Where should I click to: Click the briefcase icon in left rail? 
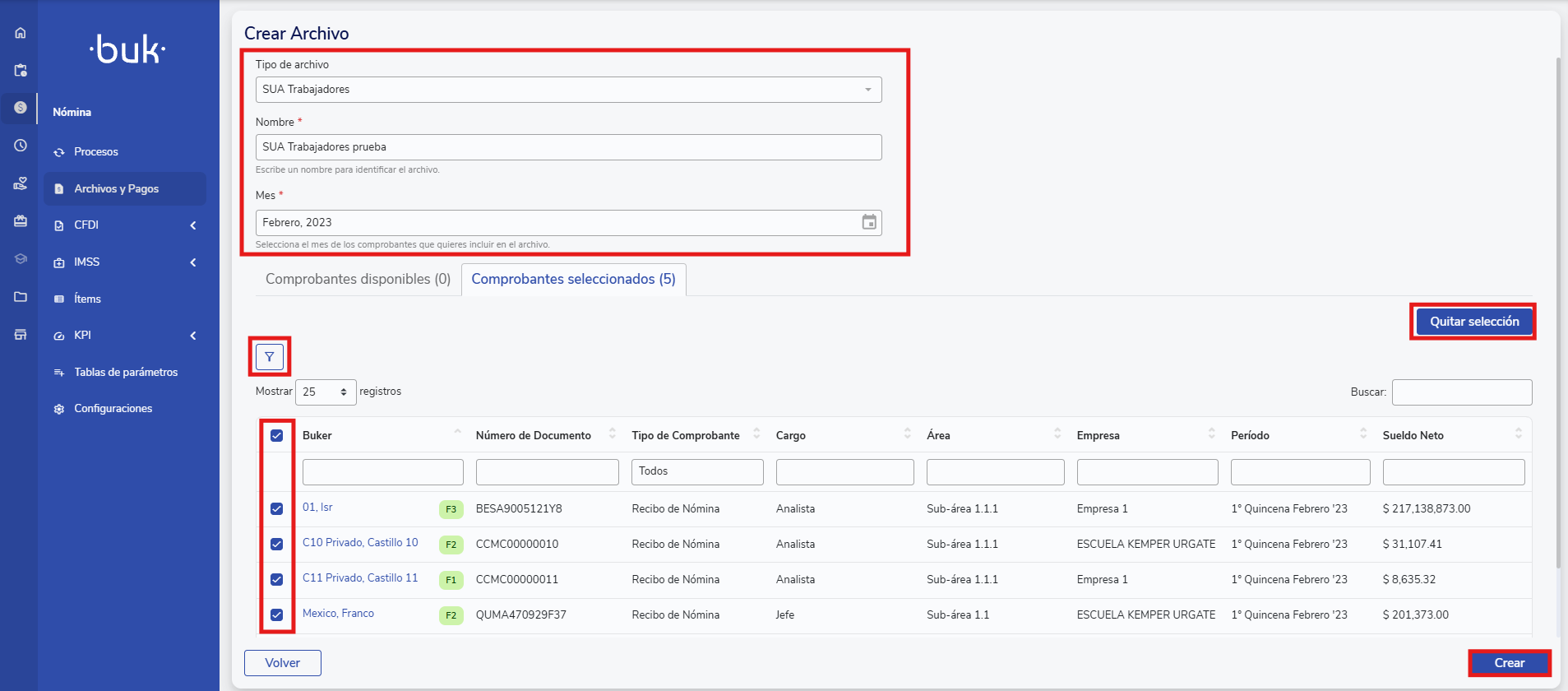click(x=21, y=221)
